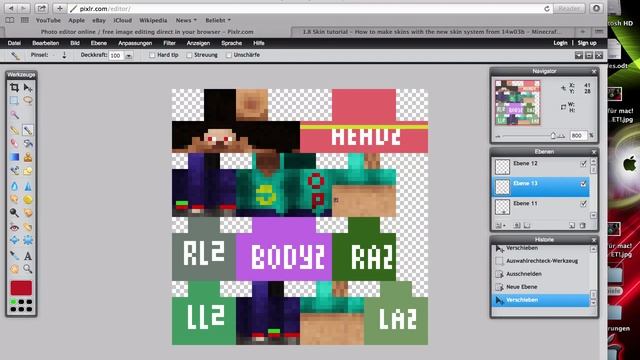Select the Crop tool
The height and width of the screenshot is (360, 640).
pos(14,87)
